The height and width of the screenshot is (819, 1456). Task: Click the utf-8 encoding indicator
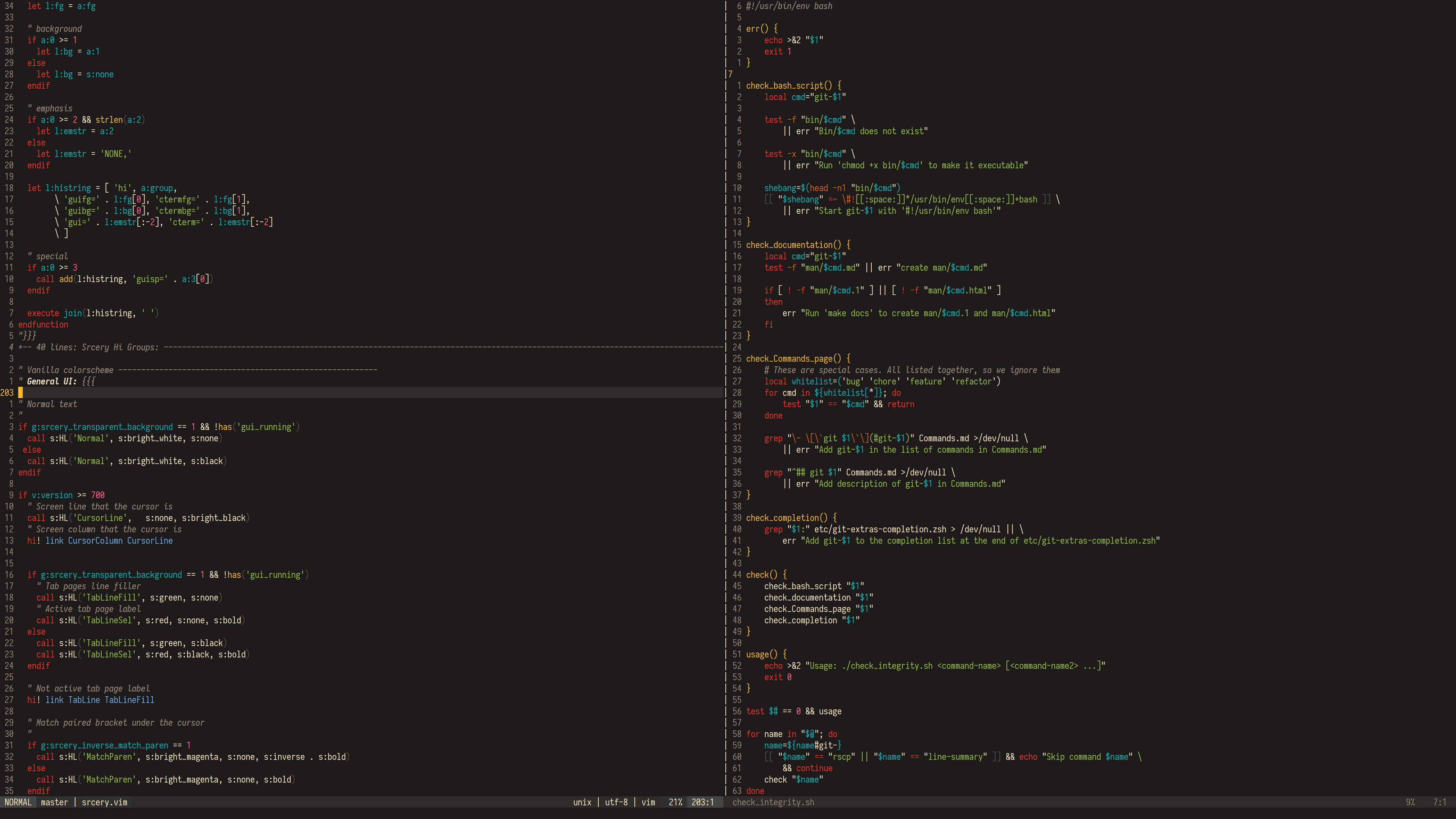616,802
